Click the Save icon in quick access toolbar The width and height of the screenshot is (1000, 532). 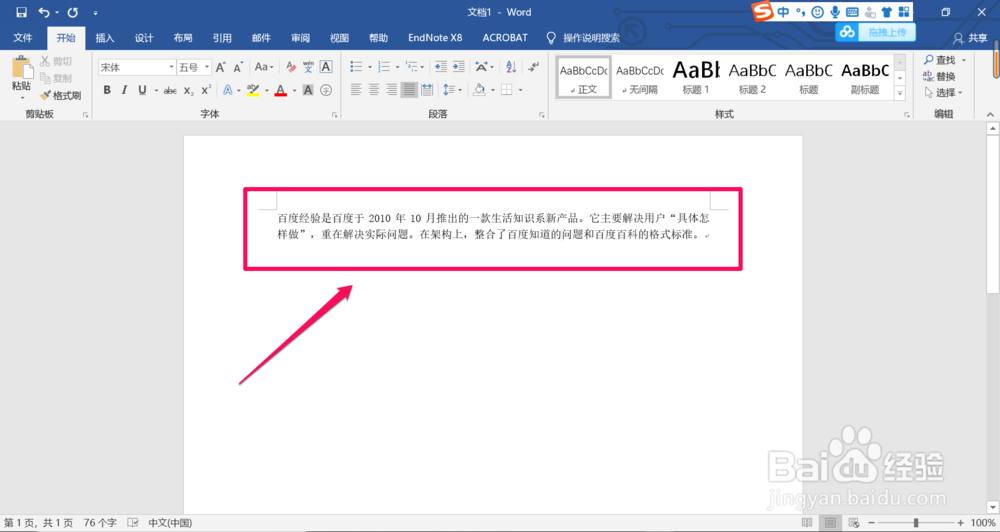pyautogui.click(x=21, y=12)
